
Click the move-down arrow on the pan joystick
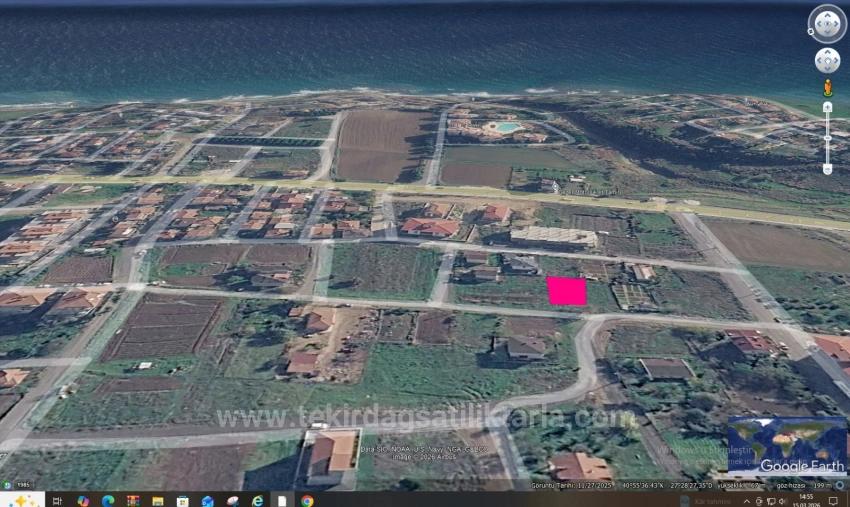coord(827,69)
